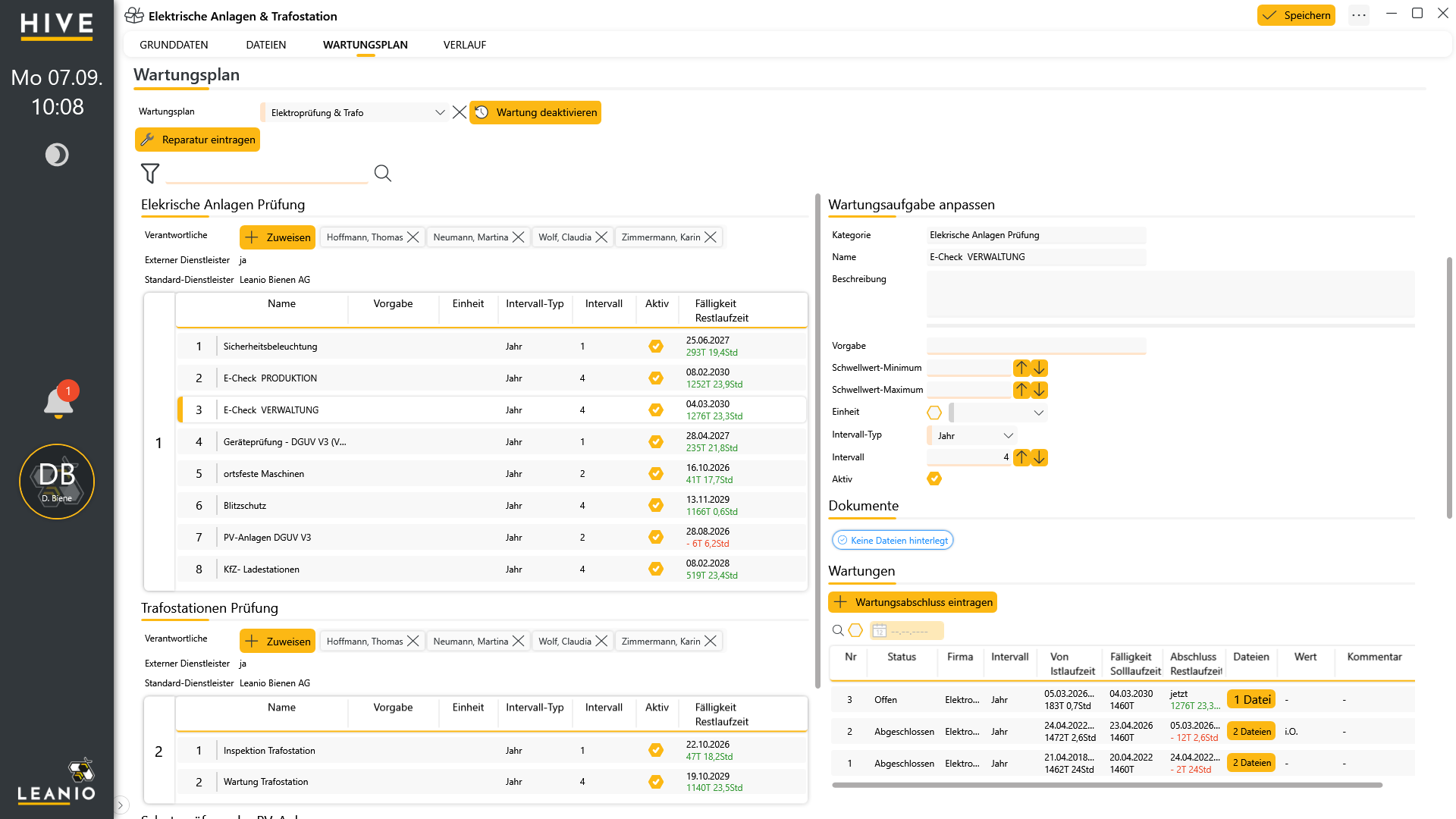
Task: Switch to DATEIEN tab
Action: [x=266, y=45]
